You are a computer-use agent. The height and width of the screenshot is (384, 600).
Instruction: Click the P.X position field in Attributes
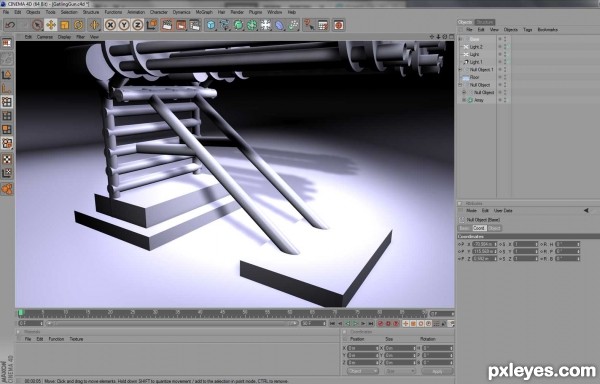pyautogui.click(x=484, y=244)
